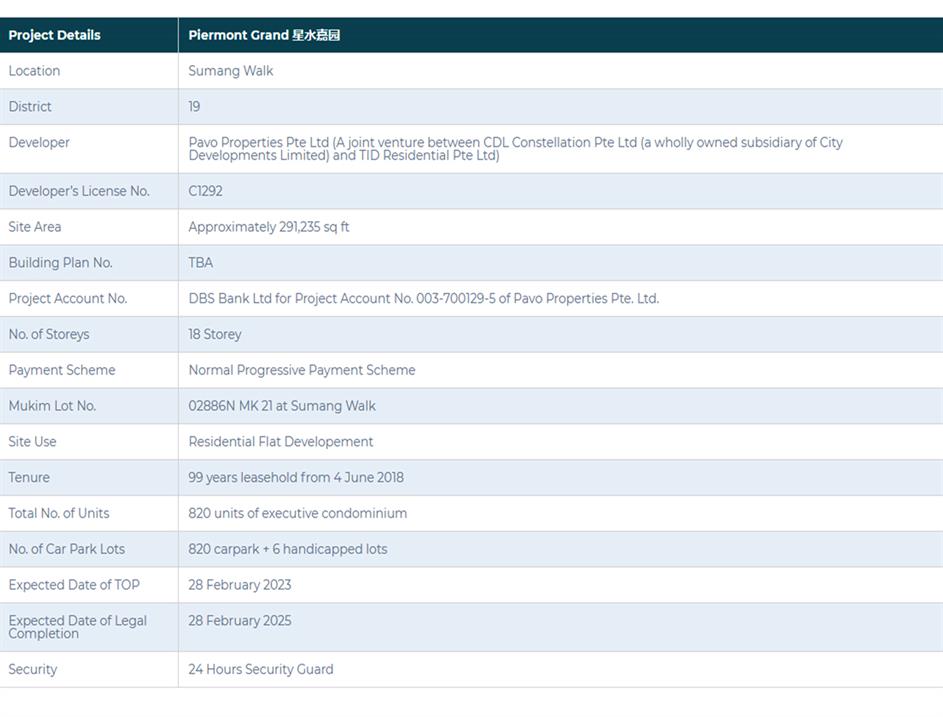Select "820 carpark + 6 handicapped lots" text
The image size is (943, 717).
[288, 549]
